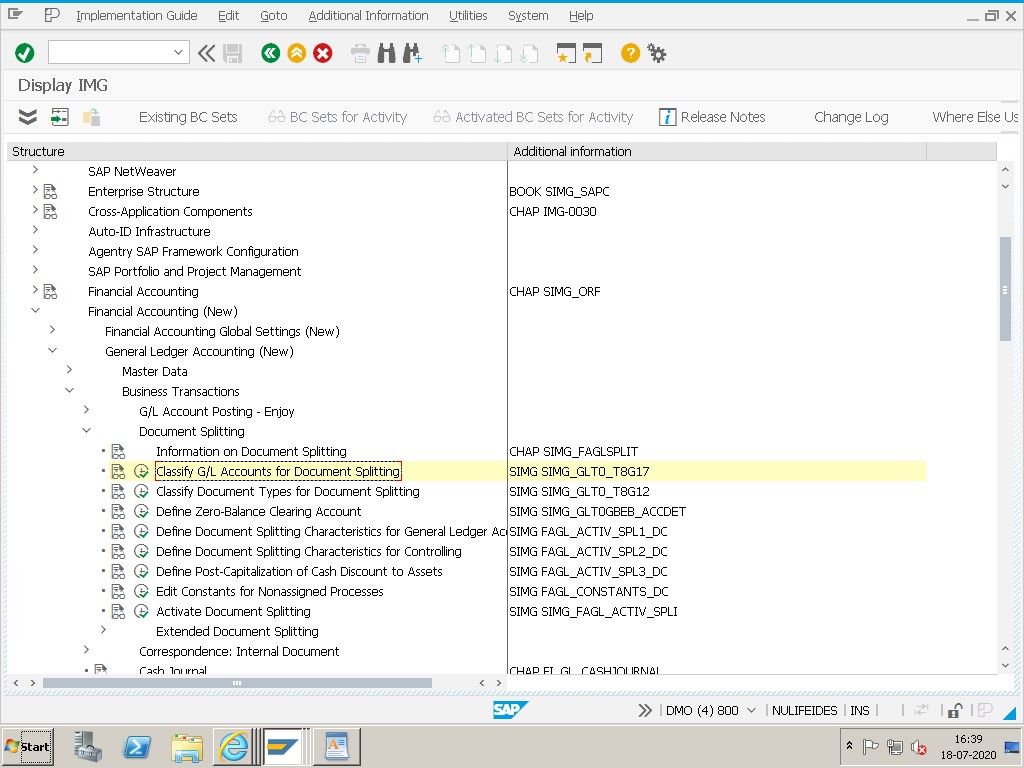Click the Find binoculars icon
The image size is (1024, 768).
tap(387, 54)
